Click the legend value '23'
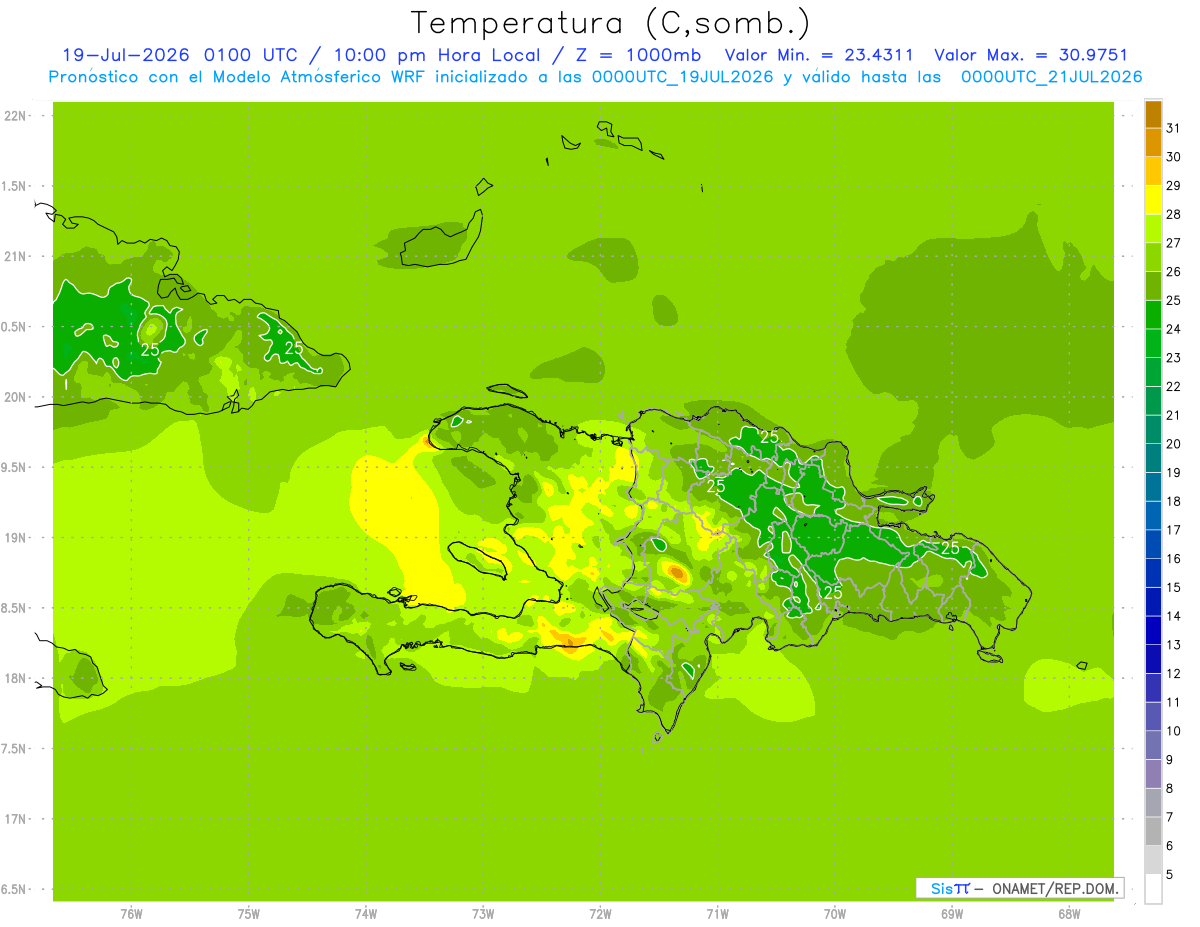The width and height of the screenshot is (1200, 927). [x=1174, y=358]
